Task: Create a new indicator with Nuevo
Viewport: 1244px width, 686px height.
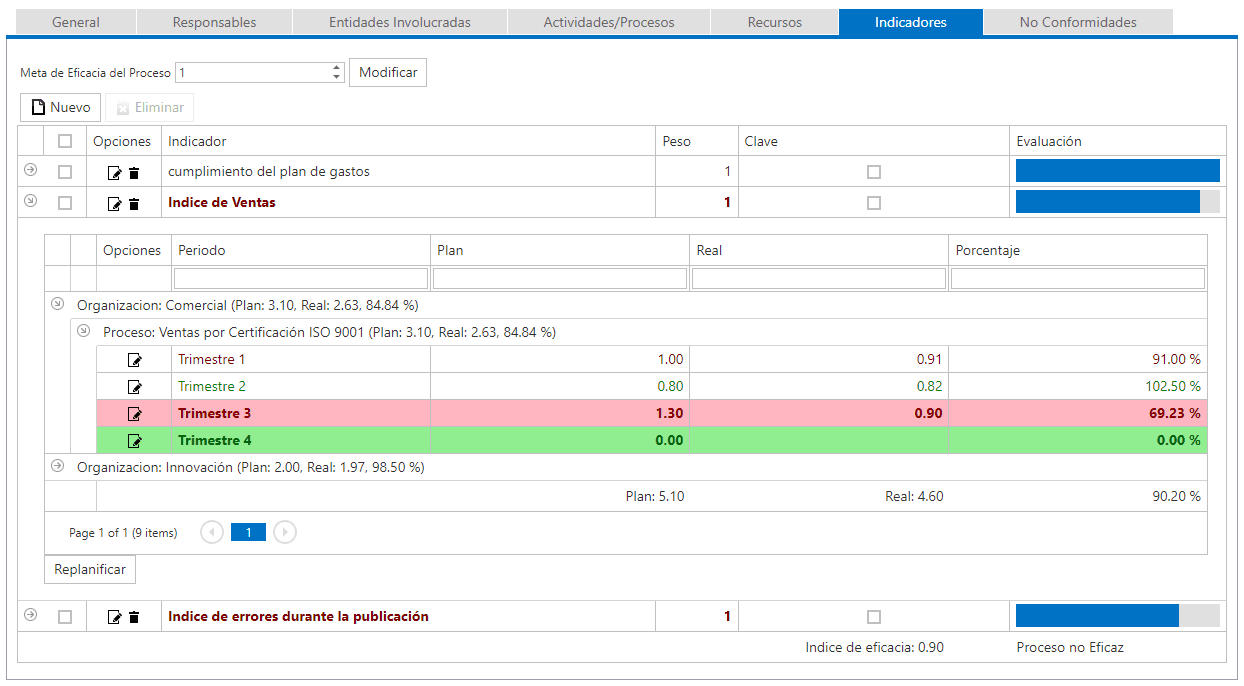Action: [x=60, y=107]
